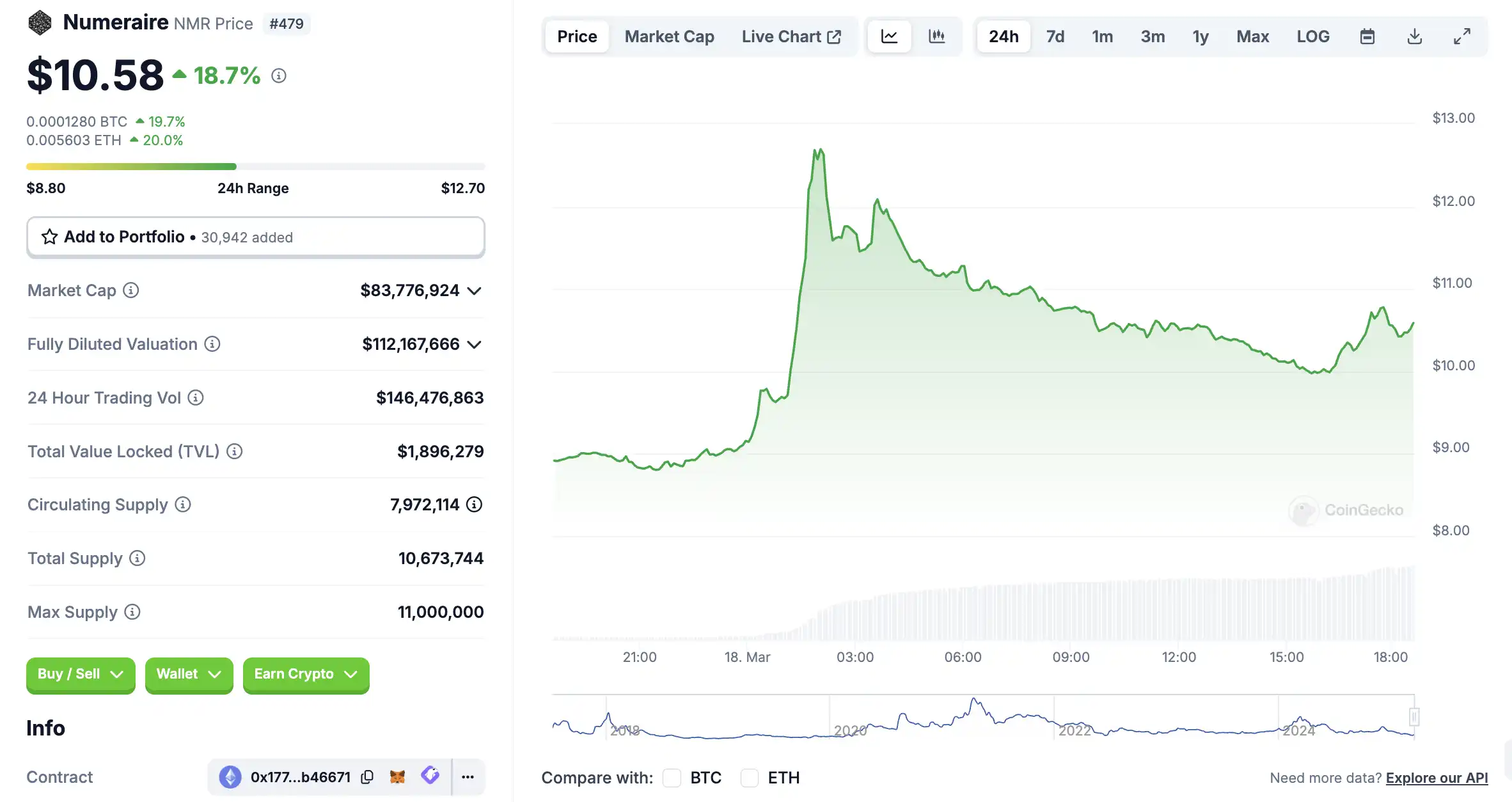Expand Fully Diluted Valuation chevron
Viewport: 1512px width, 802px height.
tap(474, 345)
